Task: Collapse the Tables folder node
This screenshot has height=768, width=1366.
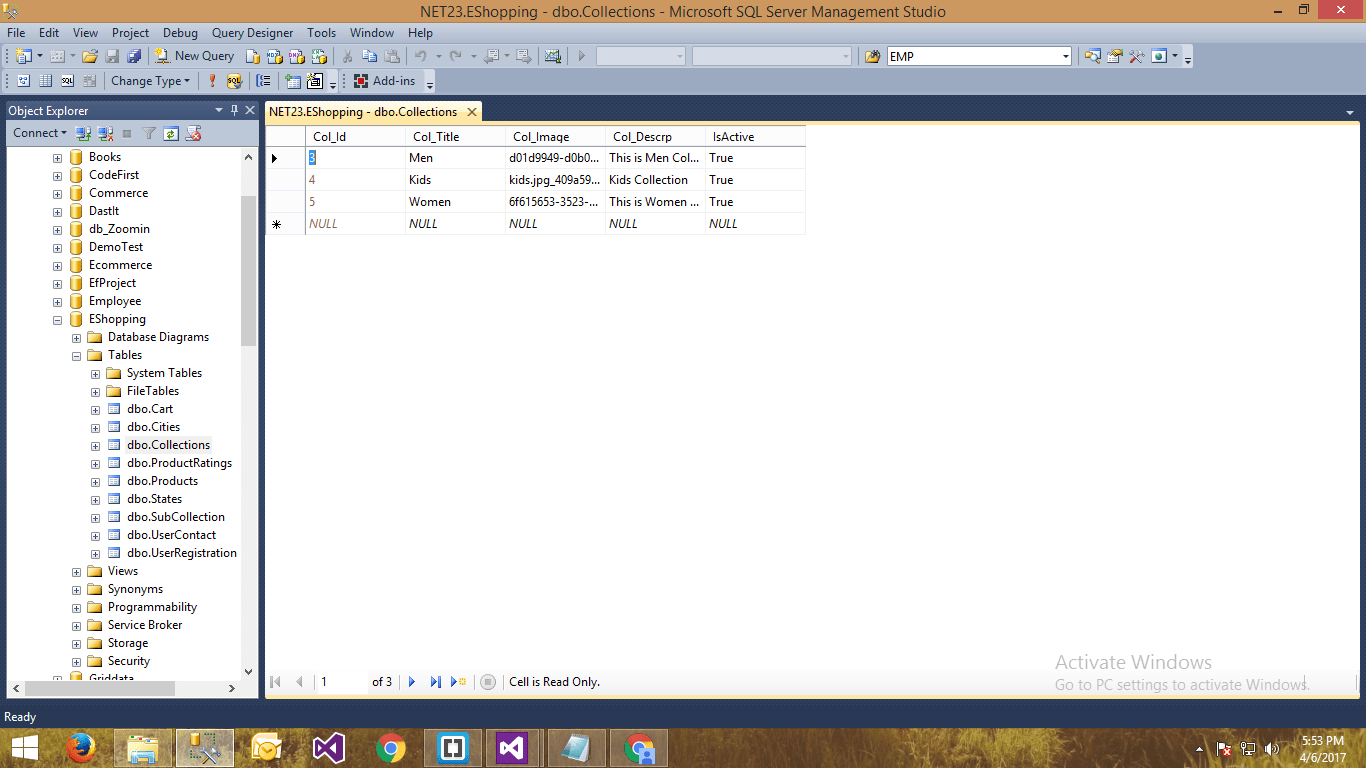Action: [76, 356]
